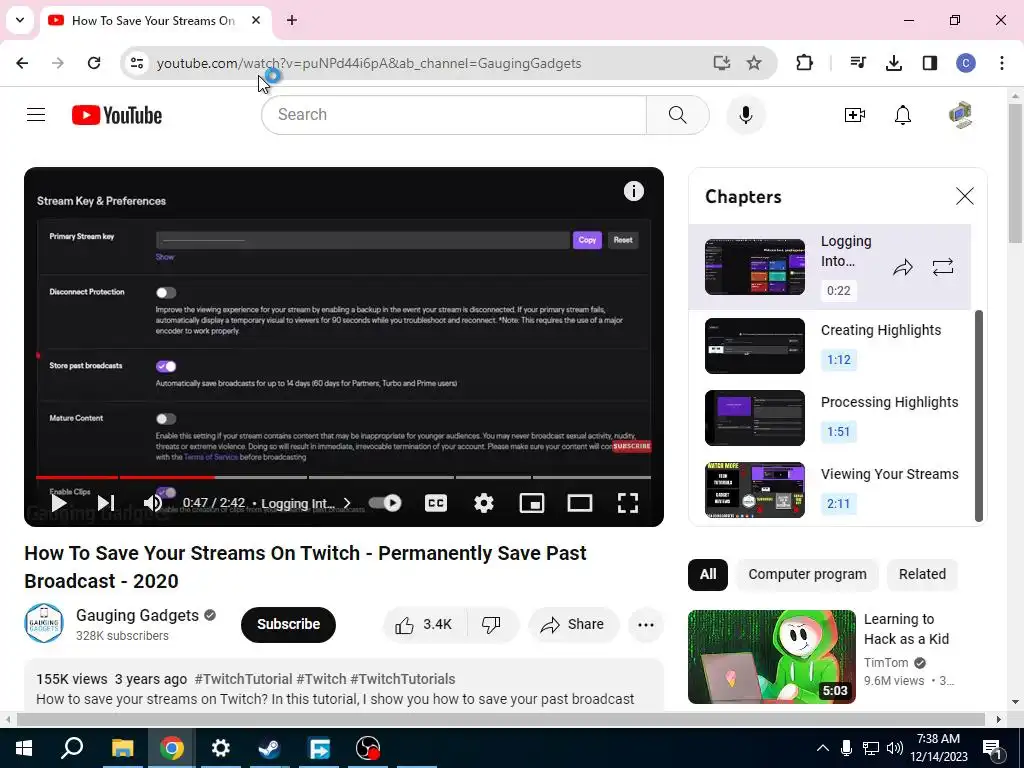Image resolution: width=1024 pixels, height=768 pixels.
Task: Click the Share button
Action: click(x=573, y=624)
